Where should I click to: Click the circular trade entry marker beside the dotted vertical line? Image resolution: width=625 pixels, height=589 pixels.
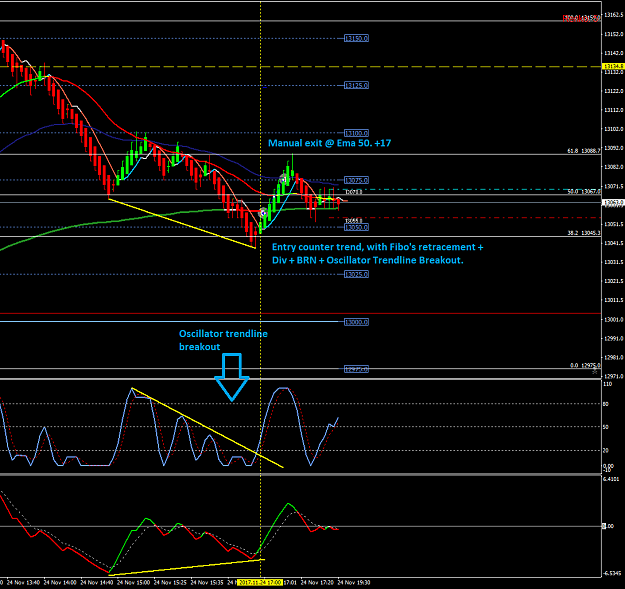[x=263, y=213]
